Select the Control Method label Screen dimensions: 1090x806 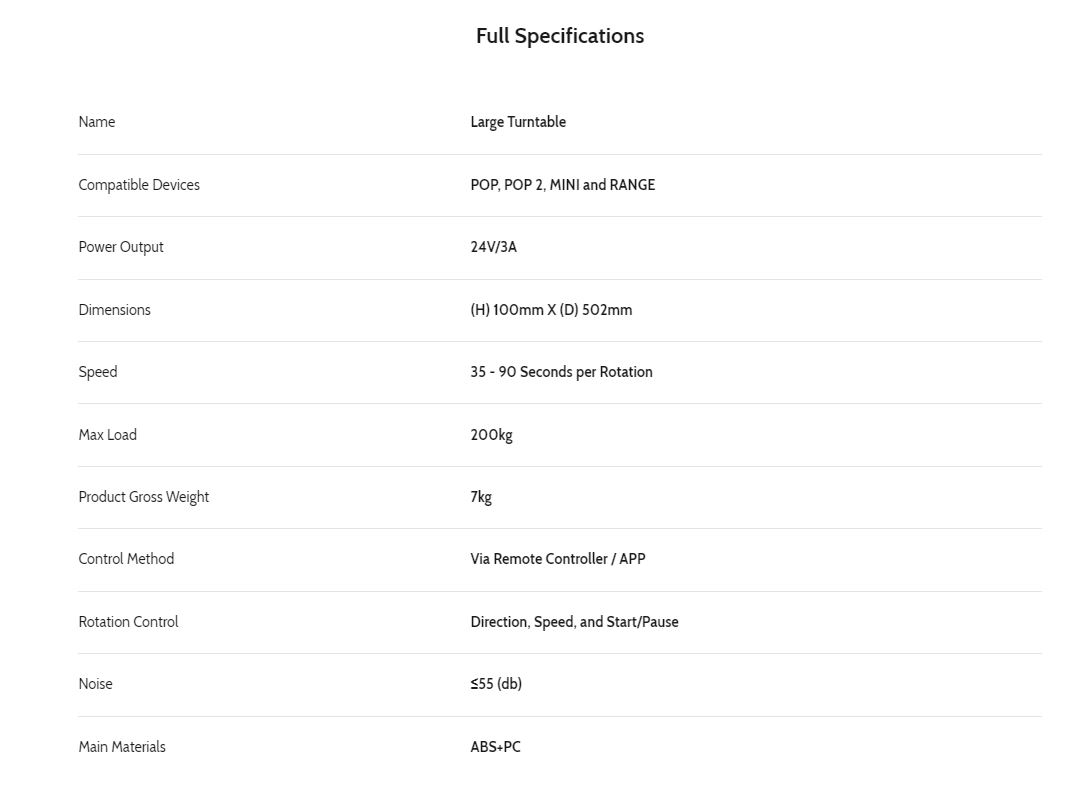[x=126, y=559]
